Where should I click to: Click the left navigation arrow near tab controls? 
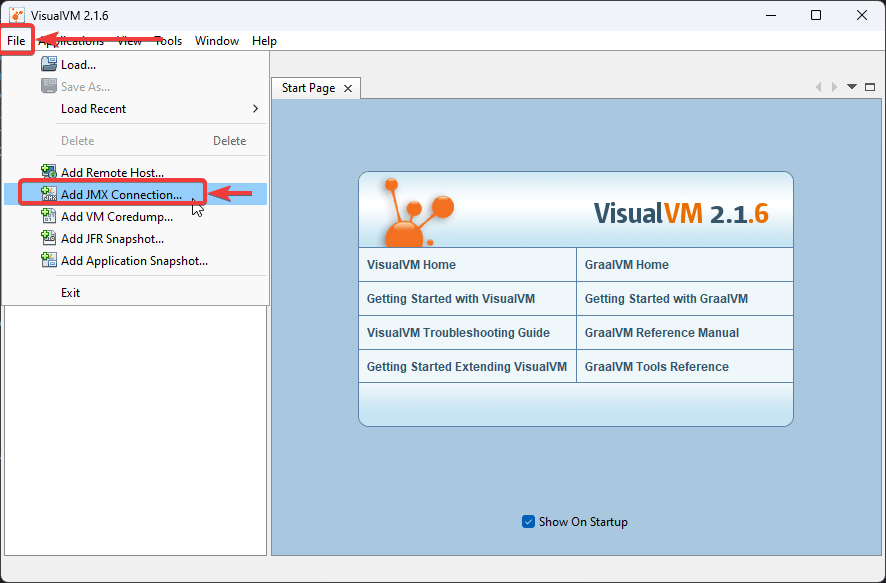tap(819, 87)
